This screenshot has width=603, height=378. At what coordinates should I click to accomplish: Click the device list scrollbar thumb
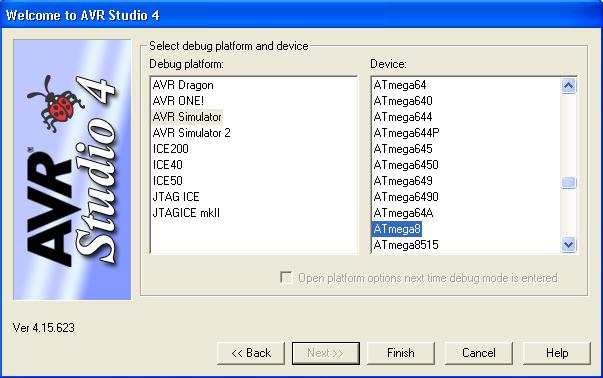click(x=568, y=182)
